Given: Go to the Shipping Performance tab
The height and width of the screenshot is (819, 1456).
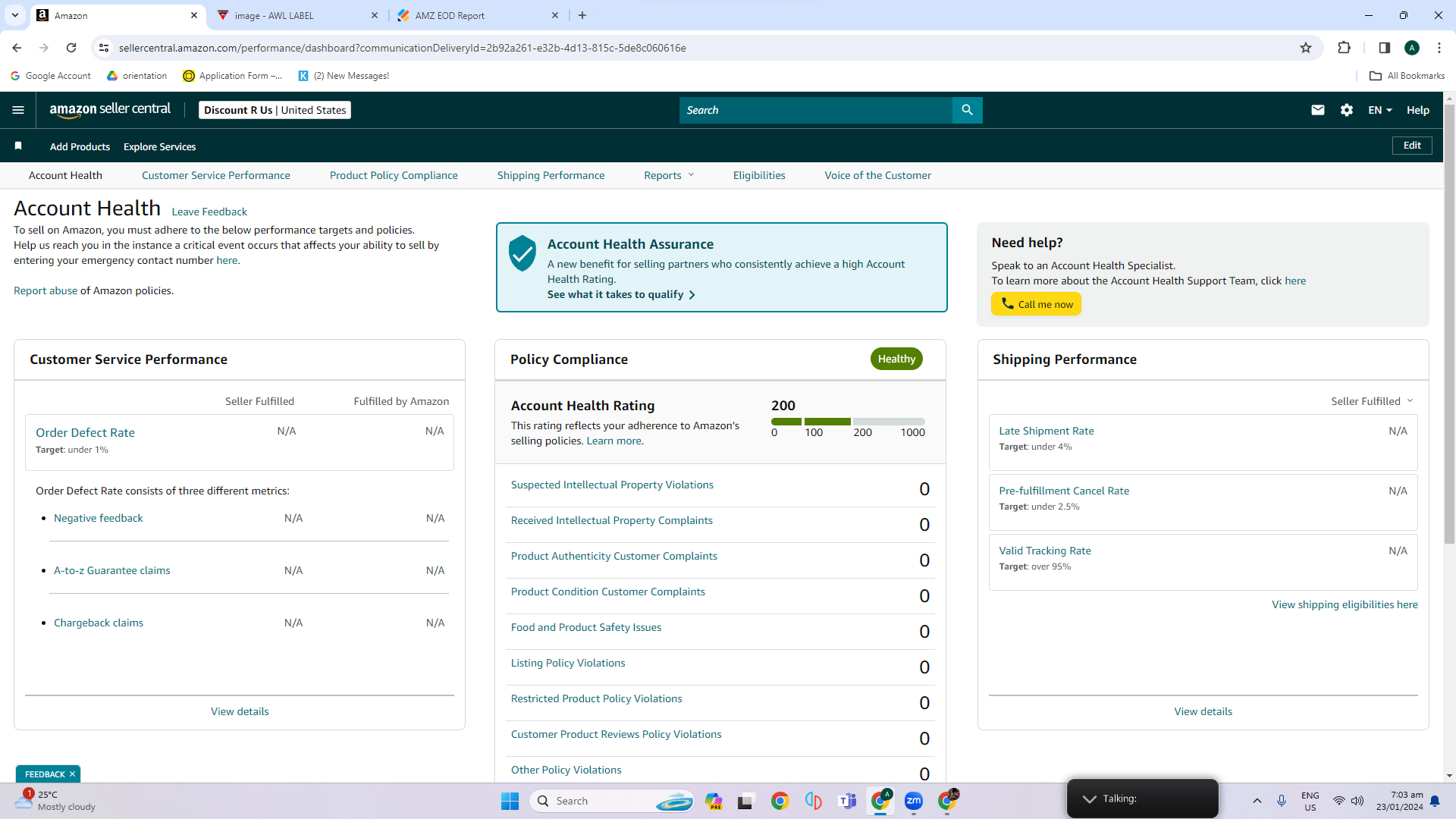Looking at the screenshot, I should coord(551,175).
